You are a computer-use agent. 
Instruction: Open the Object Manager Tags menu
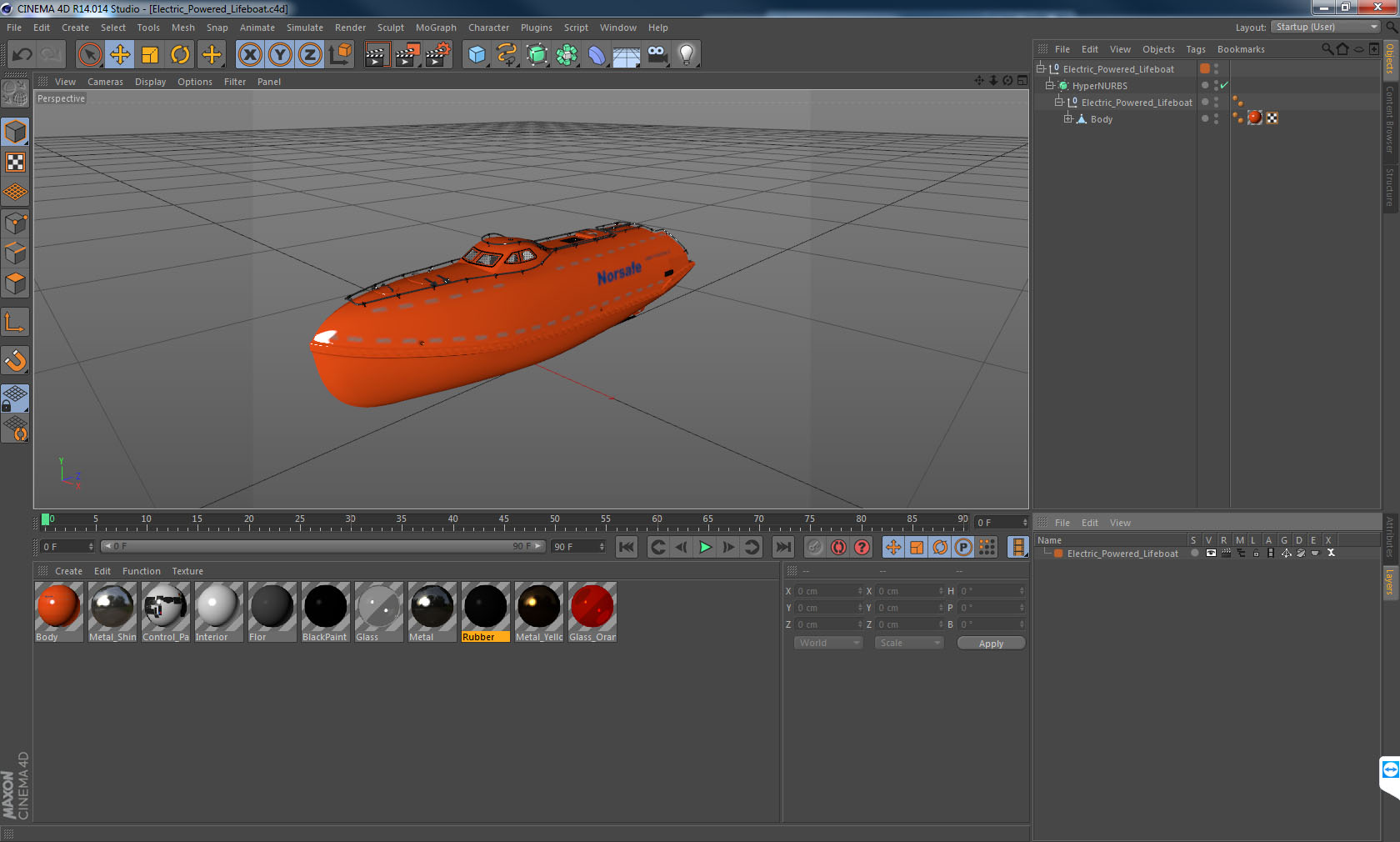1196,49
